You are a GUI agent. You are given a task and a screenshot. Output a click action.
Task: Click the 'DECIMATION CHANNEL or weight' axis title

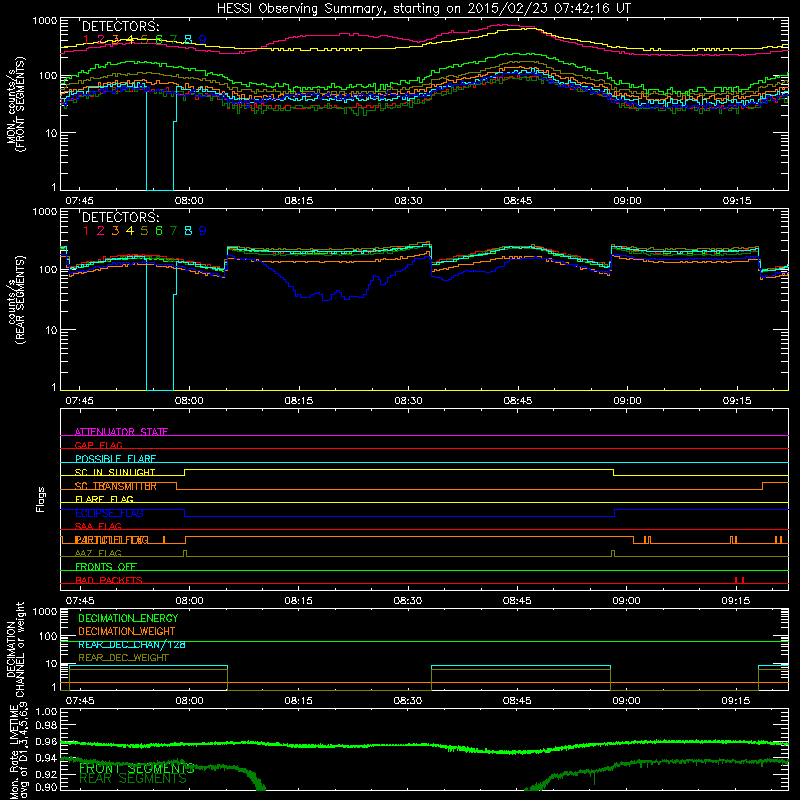pos(15,649)
